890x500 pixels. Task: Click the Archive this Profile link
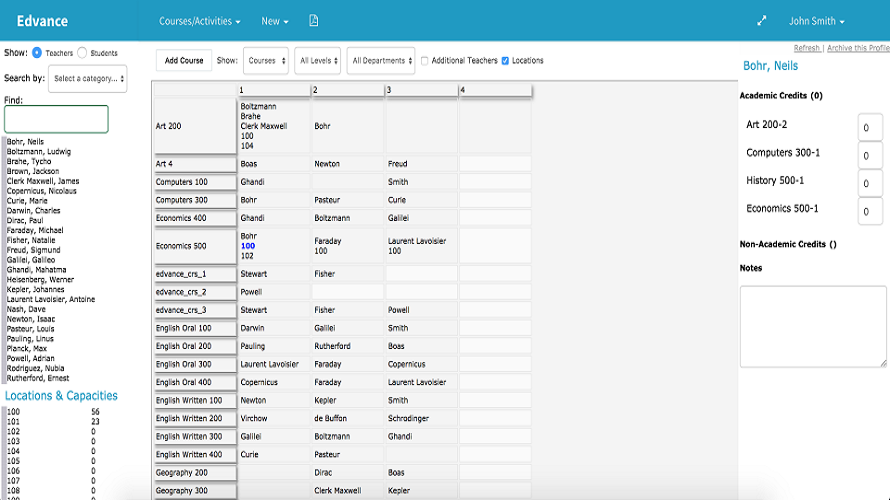[858, 48]
